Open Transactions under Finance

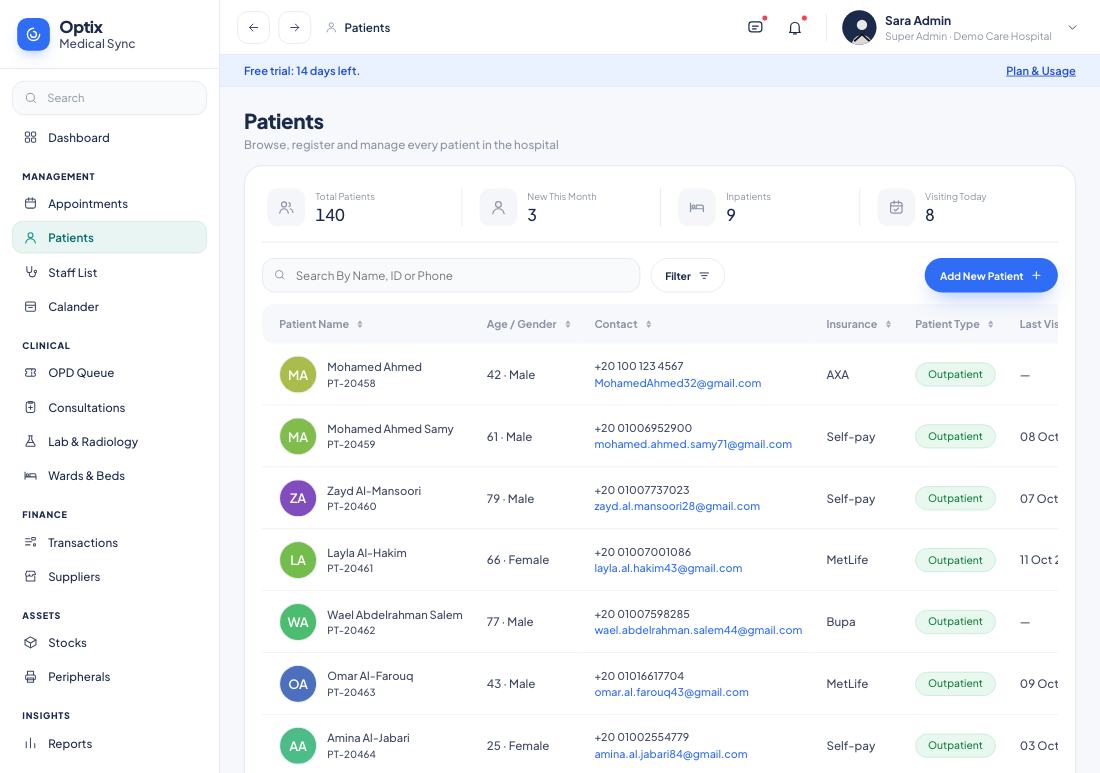(x=109, y=542)
